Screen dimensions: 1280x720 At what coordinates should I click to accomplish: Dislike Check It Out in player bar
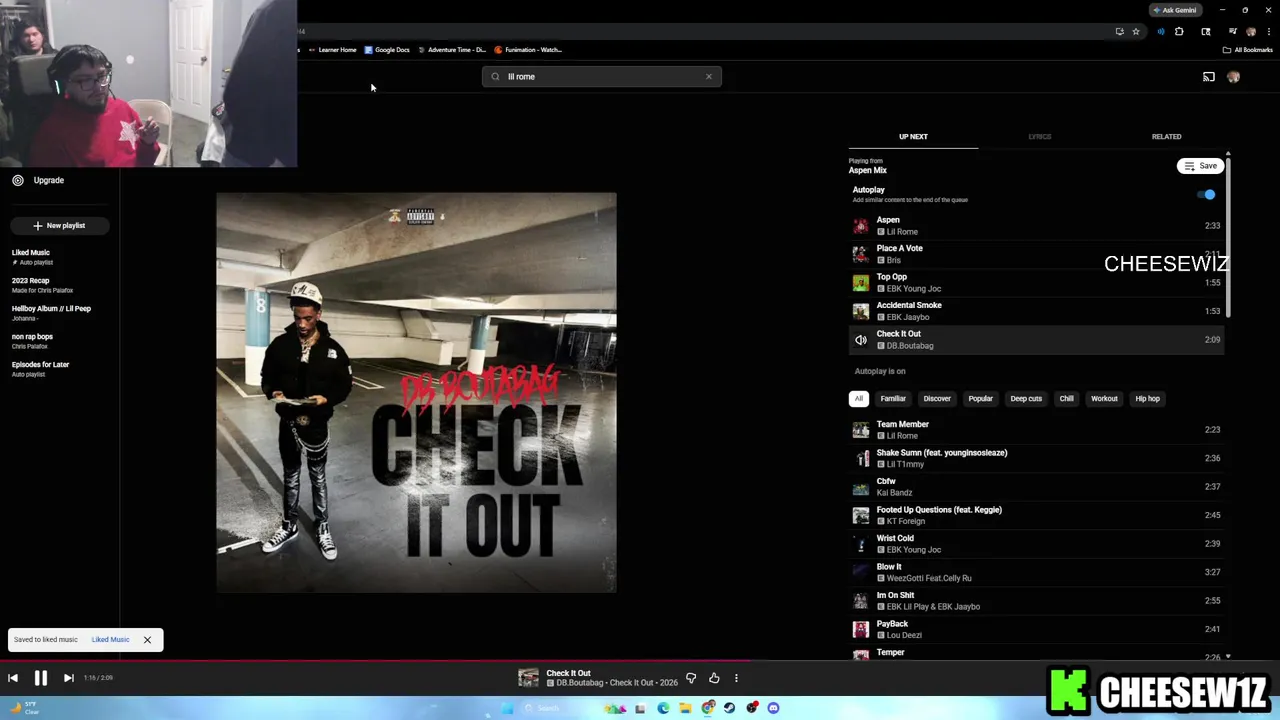tap(691, 678)
